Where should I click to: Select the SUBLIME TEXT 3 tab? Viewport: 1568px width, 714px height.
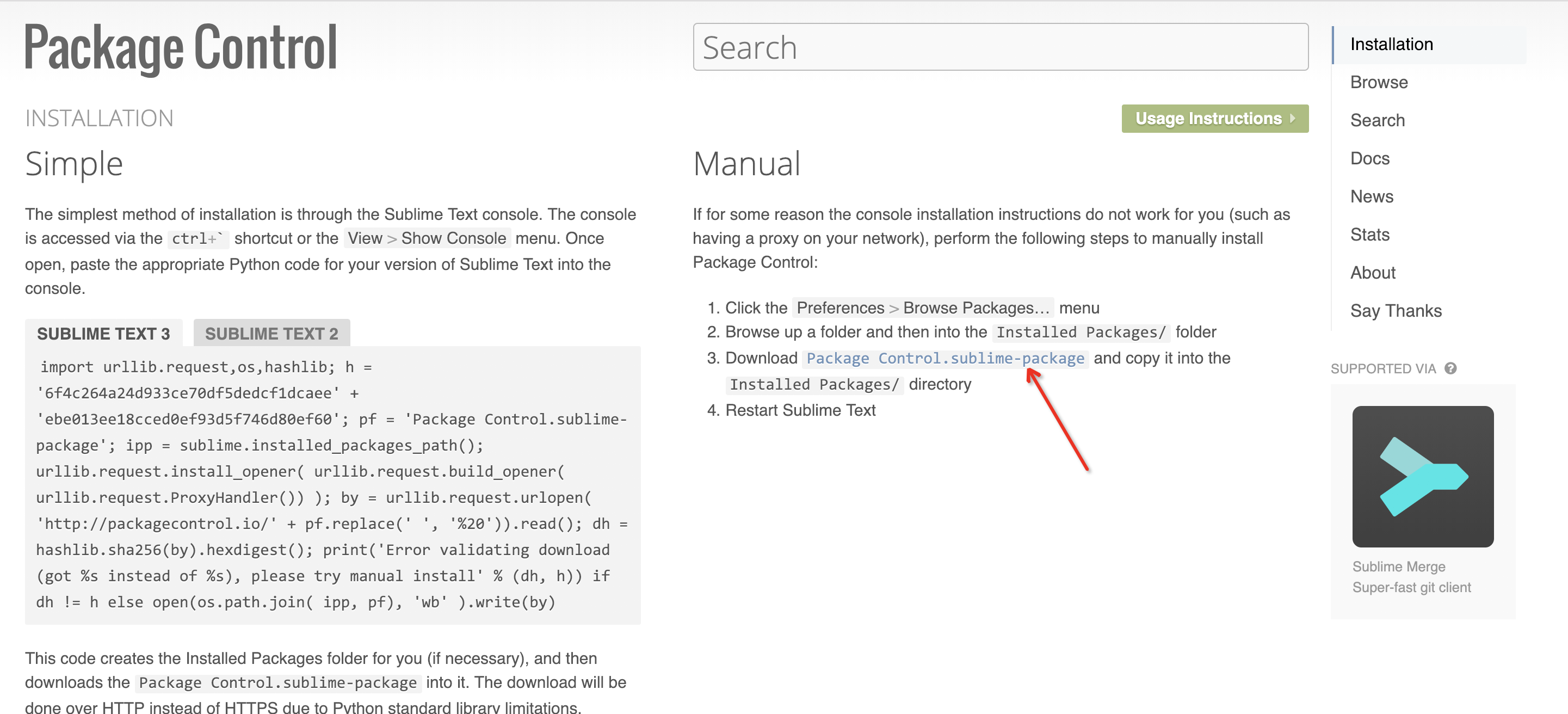102,333
